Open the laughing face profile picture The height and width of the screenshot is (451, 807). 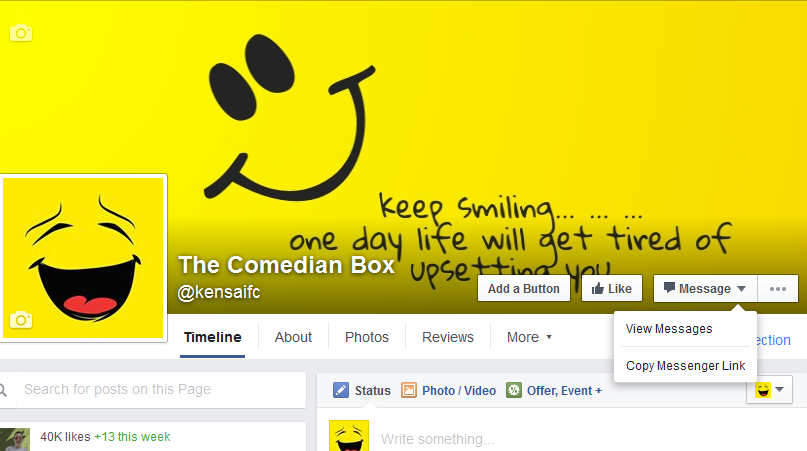(x=83, y=258)
